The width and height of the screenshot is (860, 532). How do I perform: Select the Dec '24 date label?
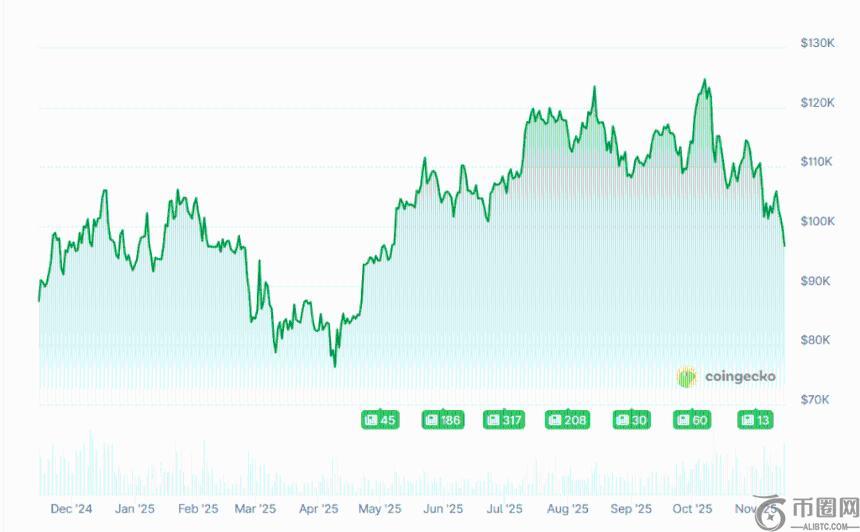(71, 508)
